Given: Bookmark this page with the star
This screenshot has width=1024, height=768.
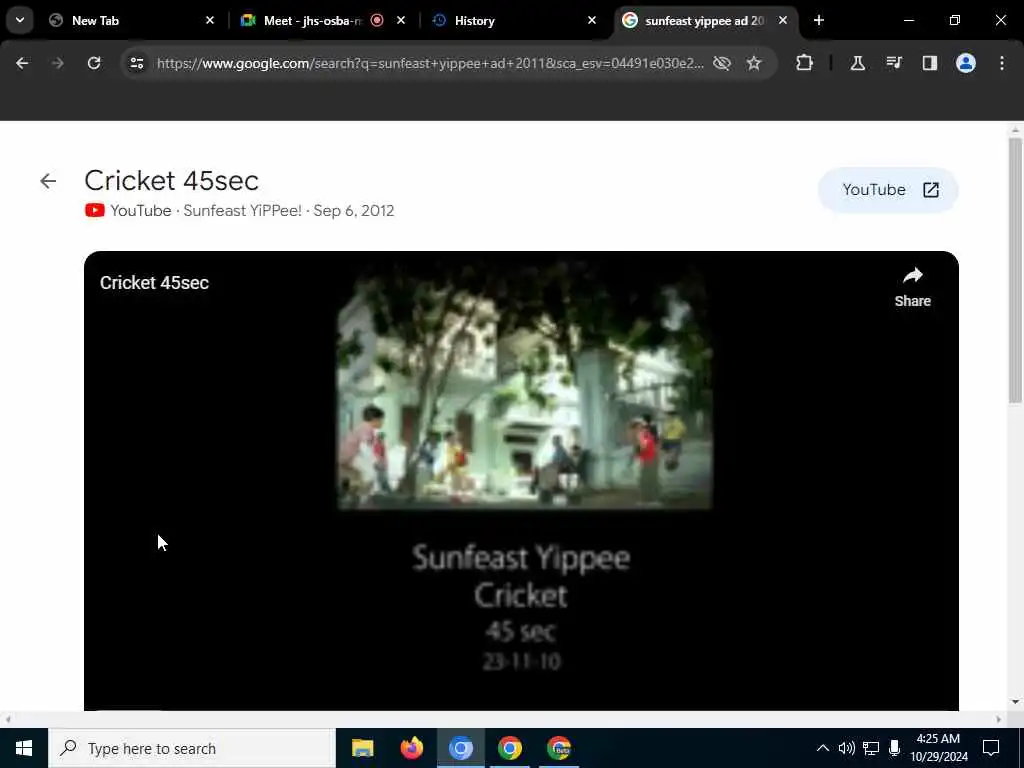Looking at the screenshot, I should click(x=754, y=63).
